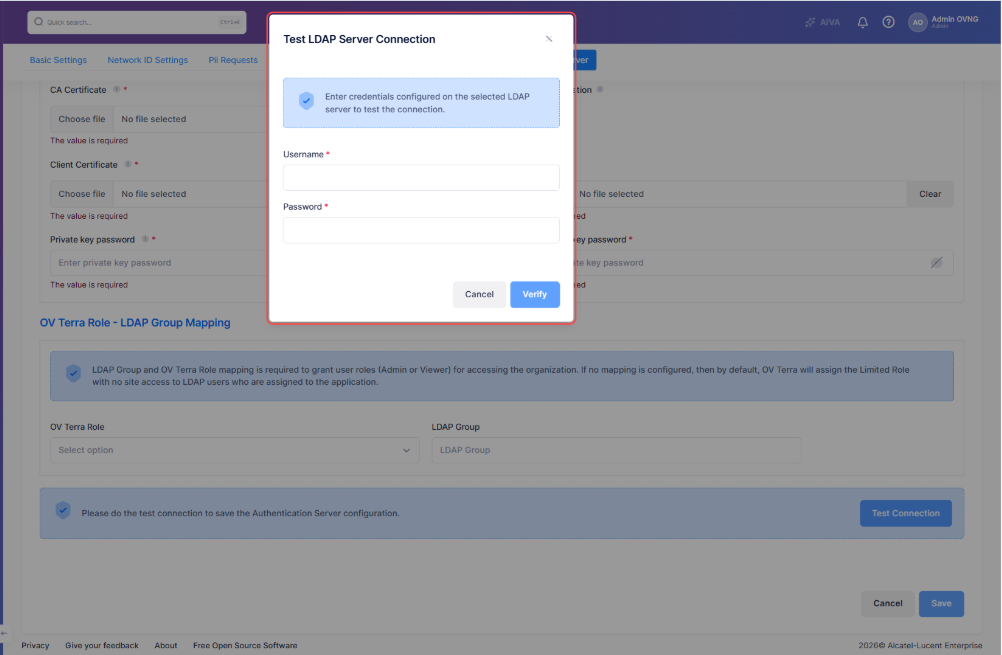This screenshot has width=1002, height=655.
Task: Click the Save button
Action: click(941, 604)
